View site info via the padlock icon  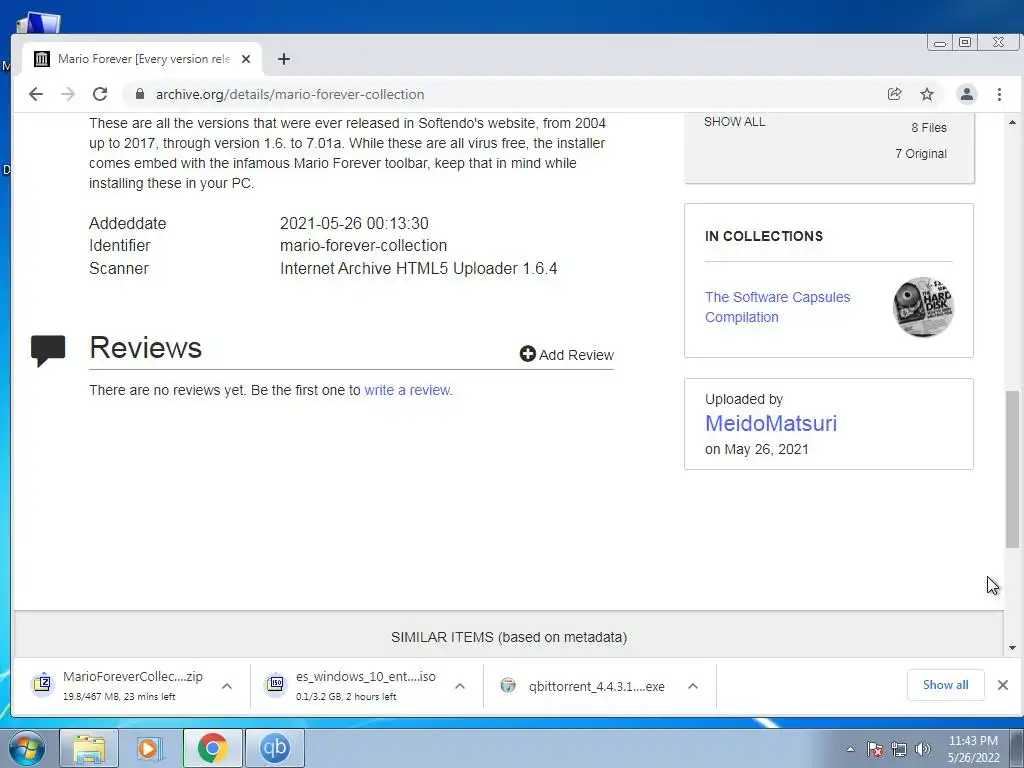(139, 94)
